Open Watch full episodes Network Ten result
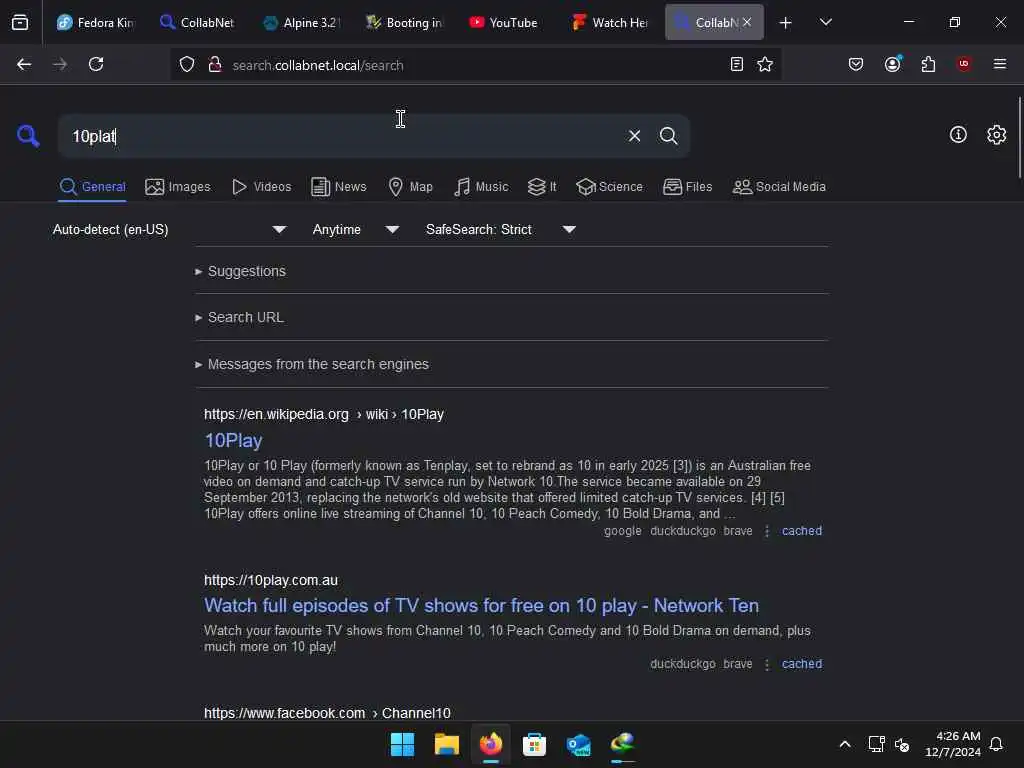 (x=481, y=605)
